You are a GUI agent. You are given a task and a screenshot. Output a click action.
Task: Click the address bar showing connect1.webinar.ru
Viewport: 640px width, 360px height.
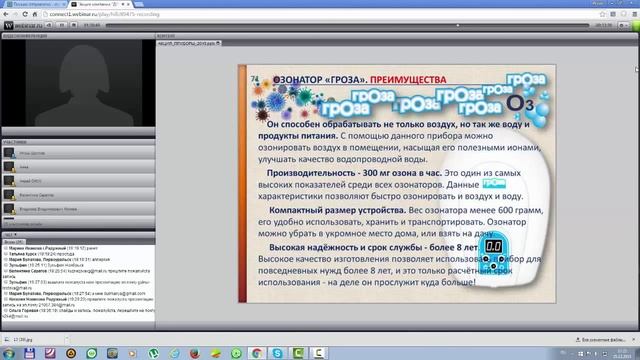tap(318, 14)
